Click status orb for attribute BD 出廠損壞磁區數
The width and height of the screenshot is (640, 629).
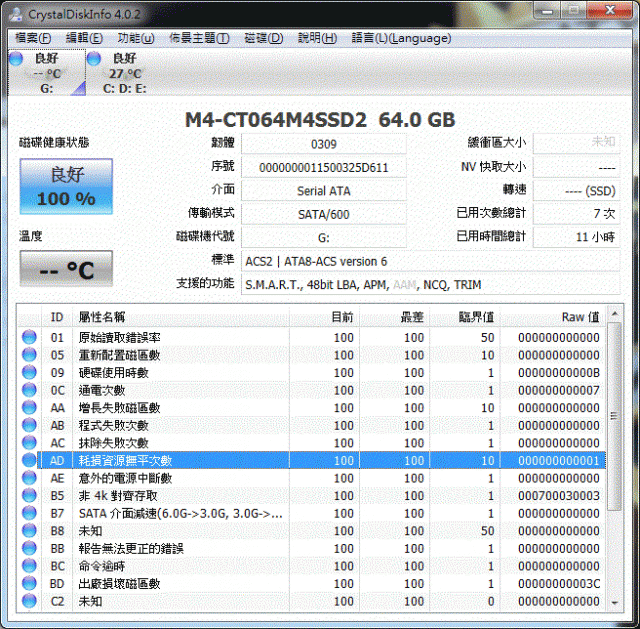pyautogui.click(x=29, y=583)
